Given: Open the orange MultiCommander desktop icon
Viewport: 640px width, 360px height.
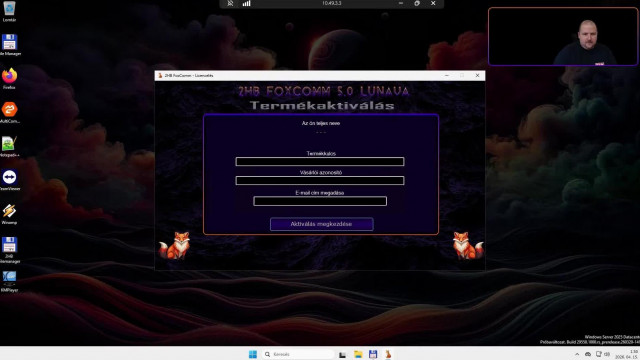Looking at the screenshot, I should click(9, 112).
